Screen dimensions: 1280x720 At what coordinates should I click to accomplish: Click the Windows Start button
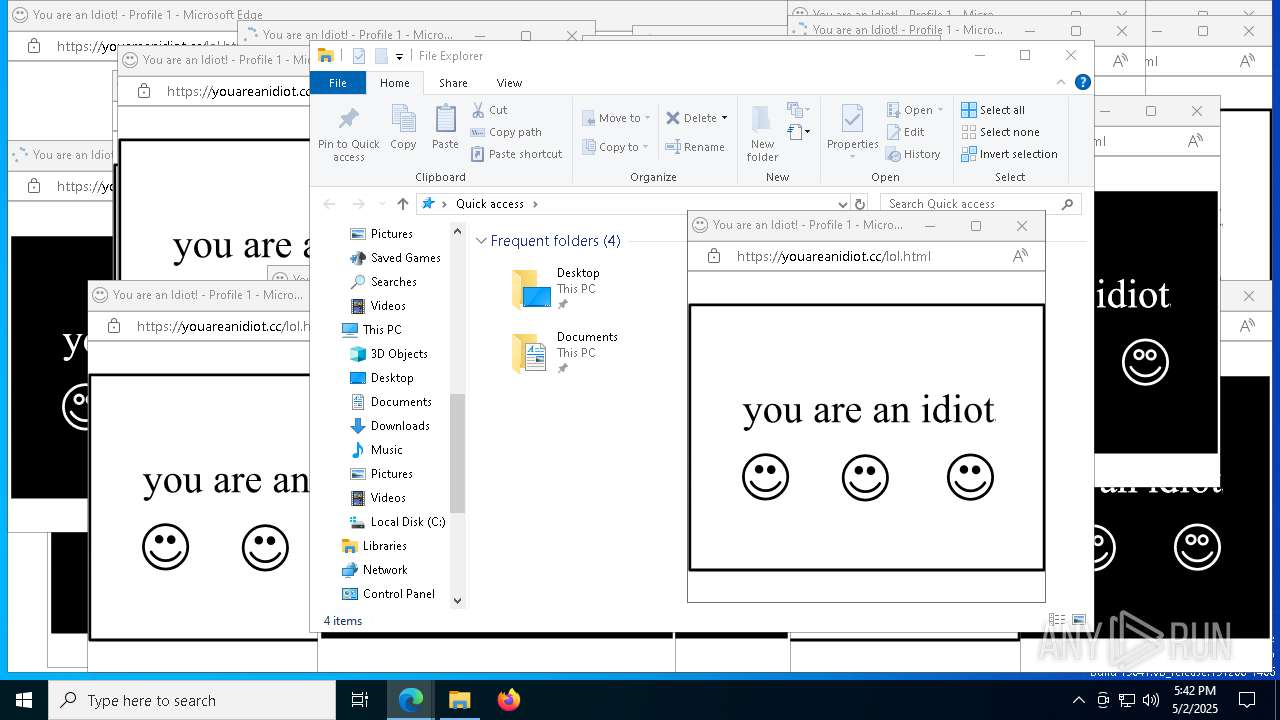[x=24, y=700]
